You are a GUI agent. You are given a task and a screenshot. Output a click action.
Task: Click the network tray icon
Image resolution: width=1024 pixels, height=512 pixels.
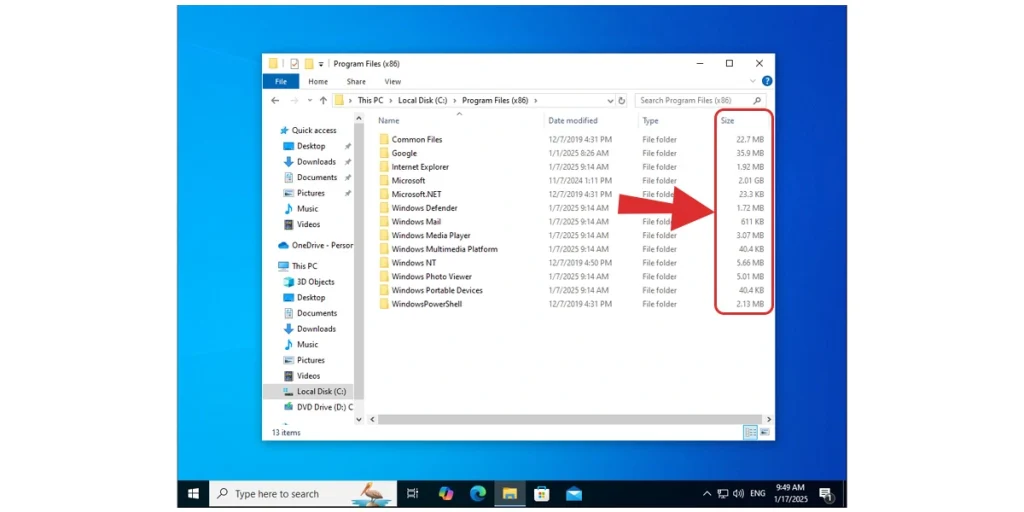point(723,494)
